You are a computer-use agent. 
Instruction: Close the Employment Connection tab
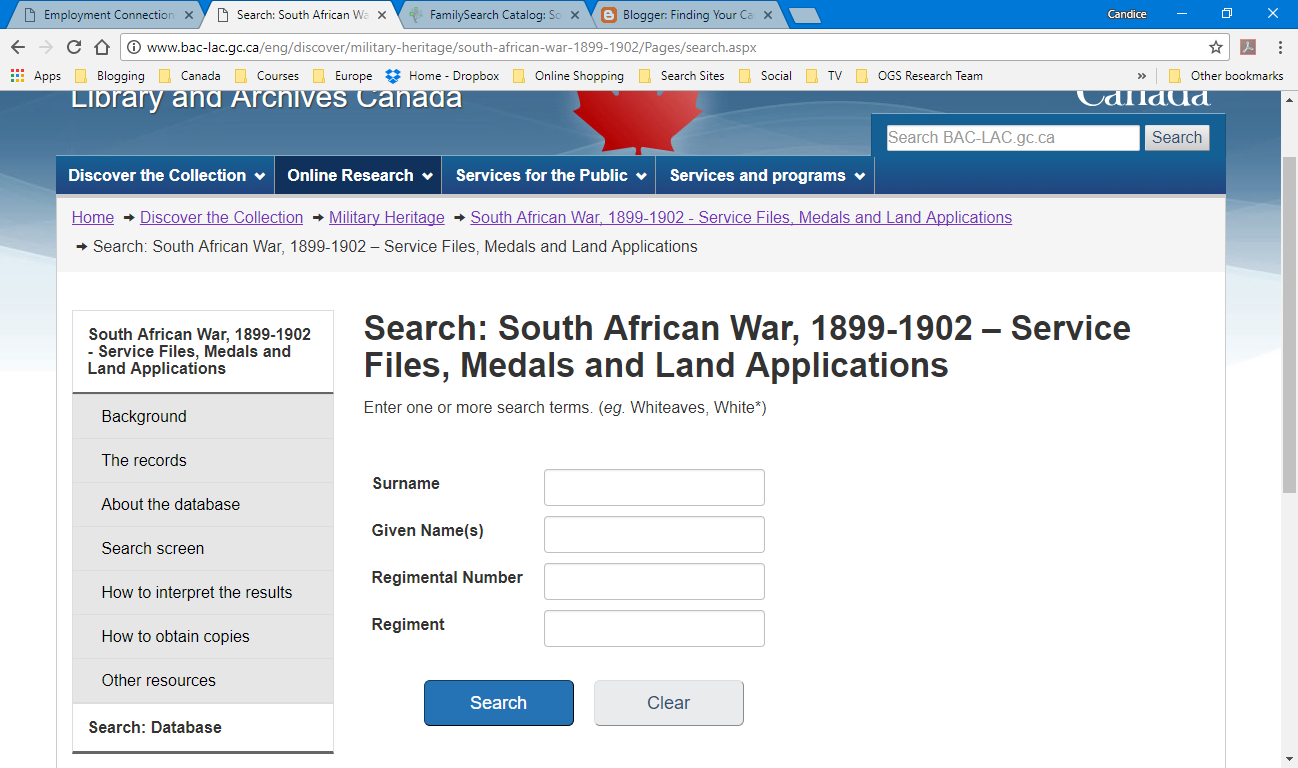coord(189,15)
